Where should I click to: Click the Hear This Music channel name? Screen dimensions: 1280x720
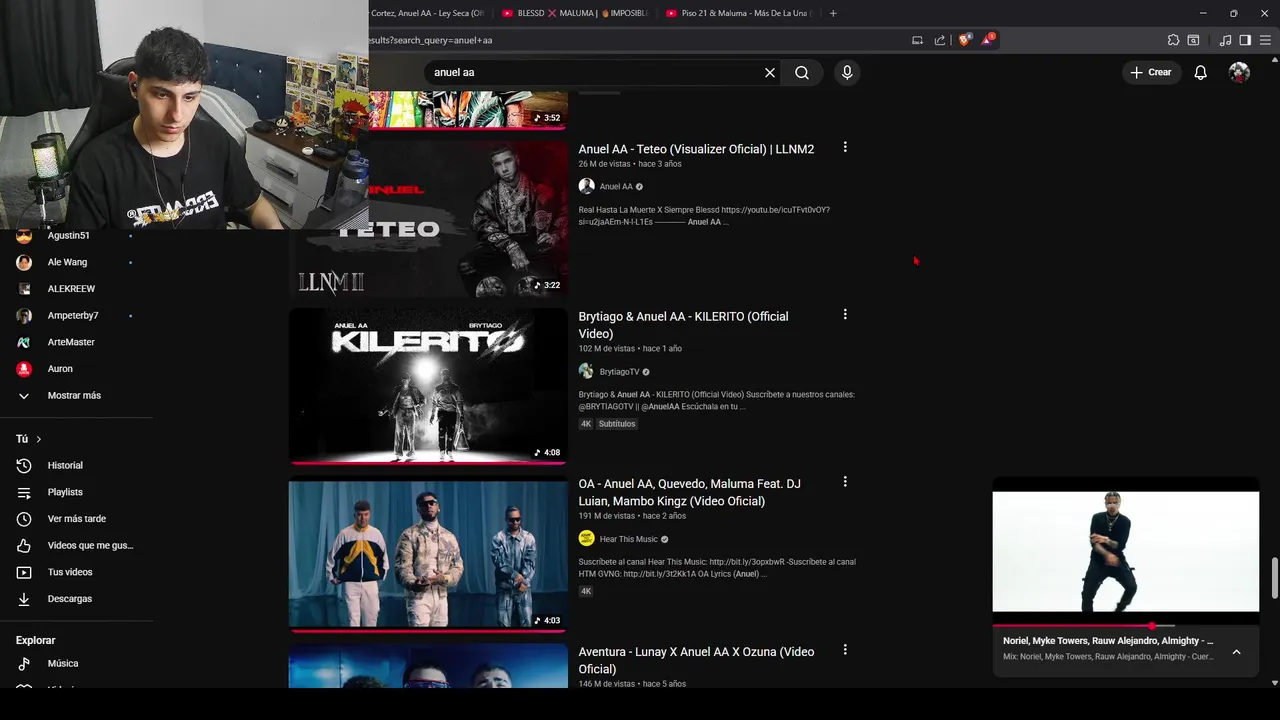tap(628, 539)
